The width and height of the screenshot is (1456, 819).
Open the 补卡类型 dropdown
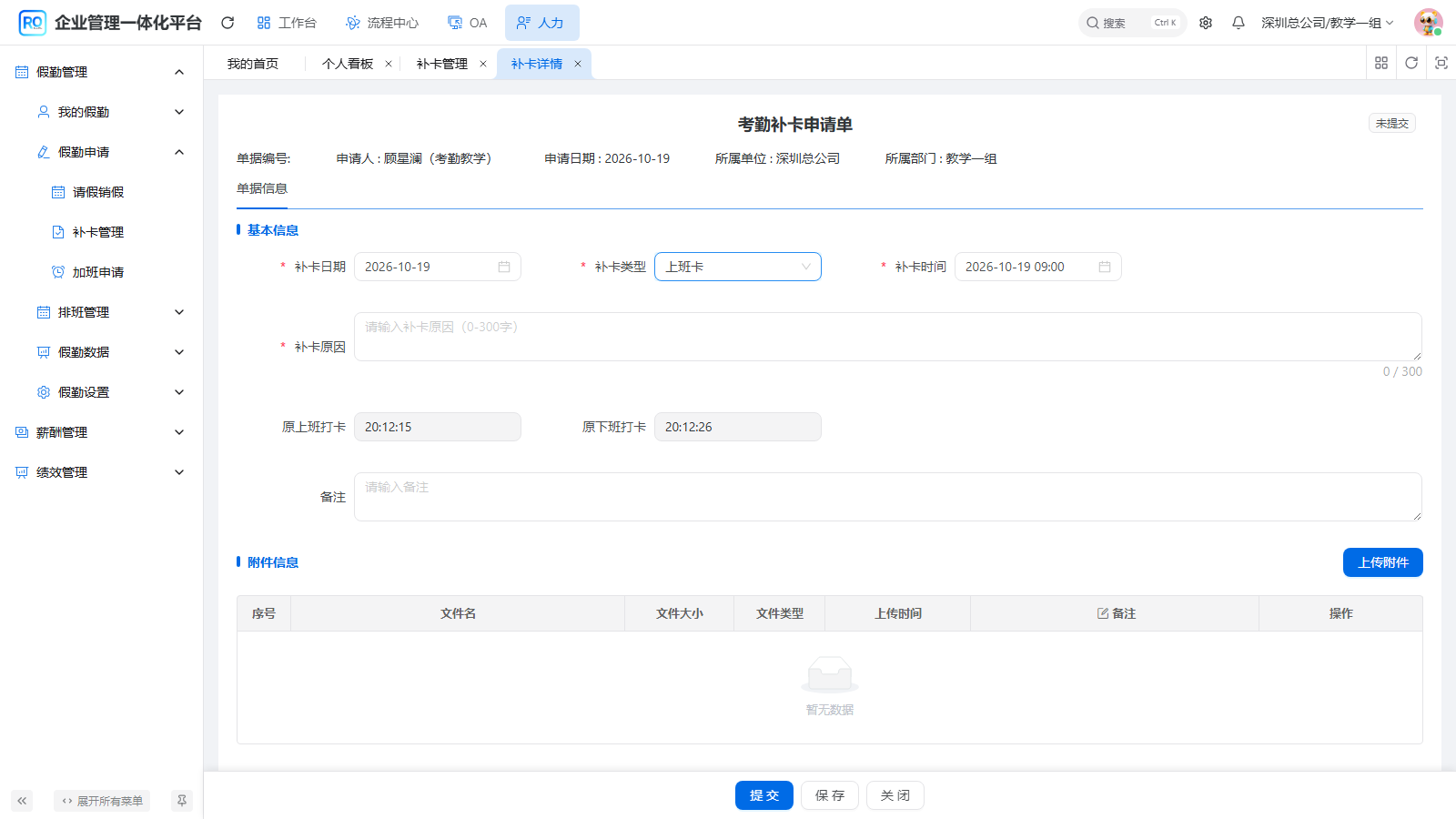pos(738,267)
